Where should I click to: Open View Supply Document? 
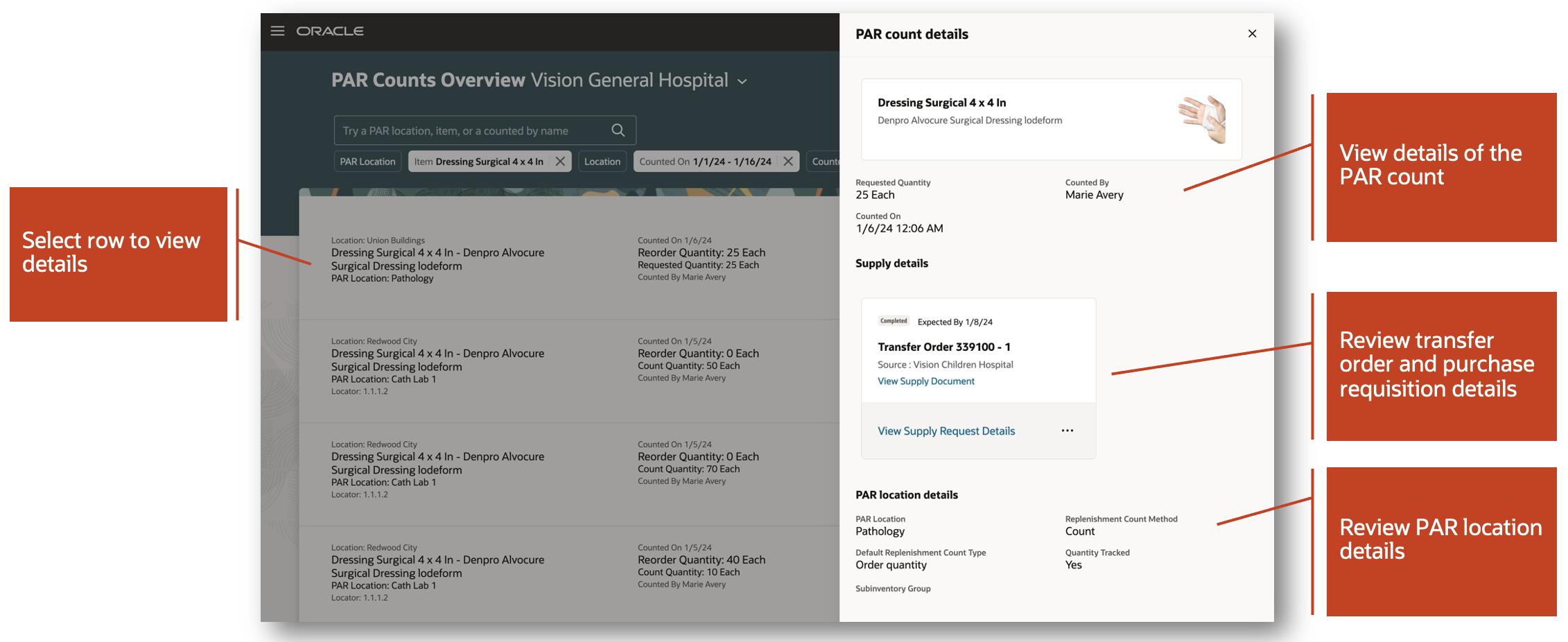[925, 381]
